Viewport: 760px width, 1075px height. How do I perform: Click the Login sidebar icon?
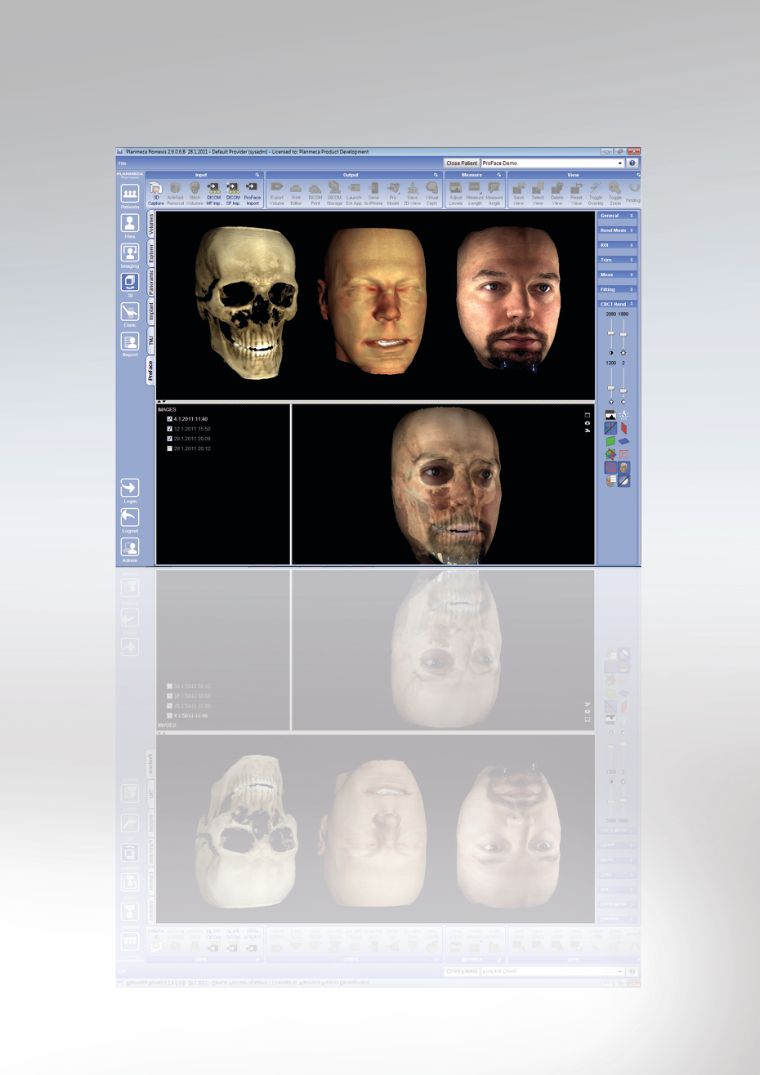point(130,488)
